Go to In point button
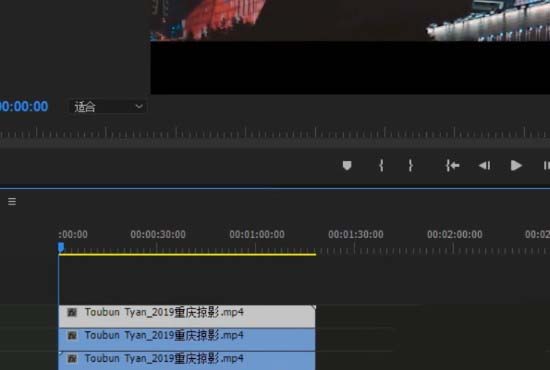The width and height of the screenshot is (550, 370). pos(452,166)
